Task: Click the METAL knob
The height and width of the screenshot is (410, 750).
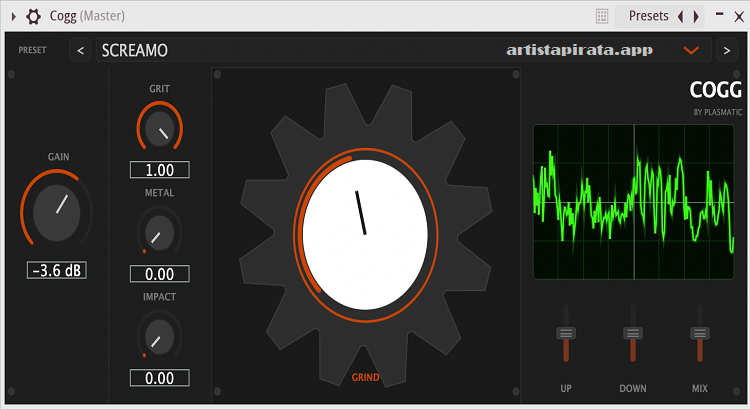Action: [159, 233]
